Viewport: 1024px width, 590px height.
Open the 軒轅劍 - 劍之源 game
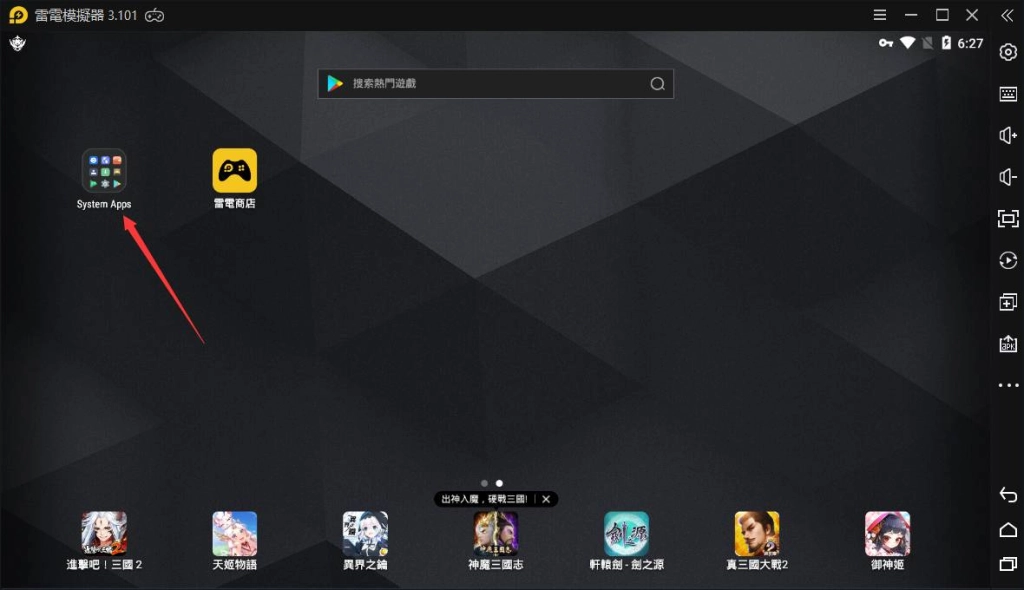click(626, 534)
